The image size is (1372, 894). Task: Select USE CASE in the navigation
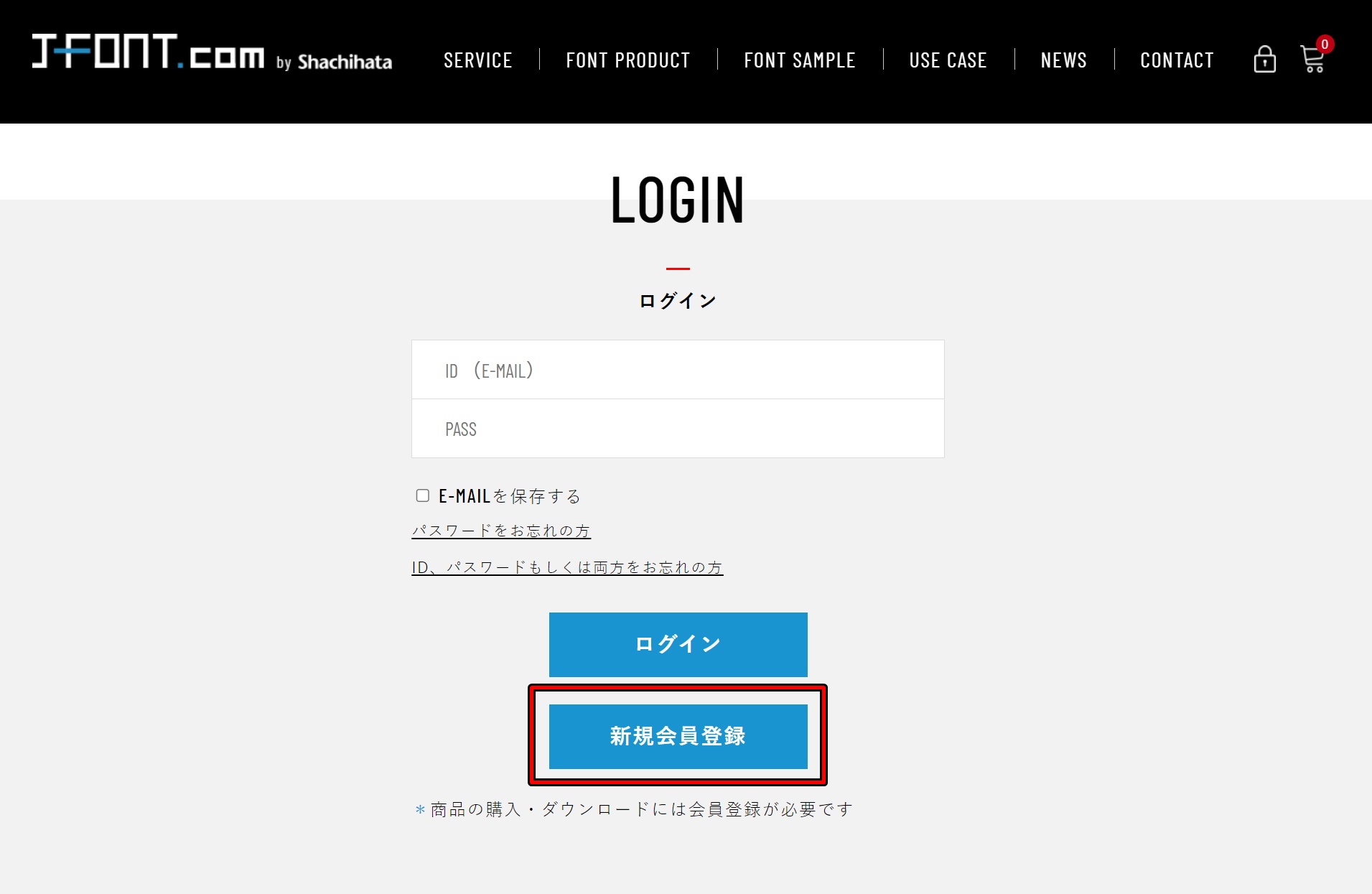click(948, 60)
